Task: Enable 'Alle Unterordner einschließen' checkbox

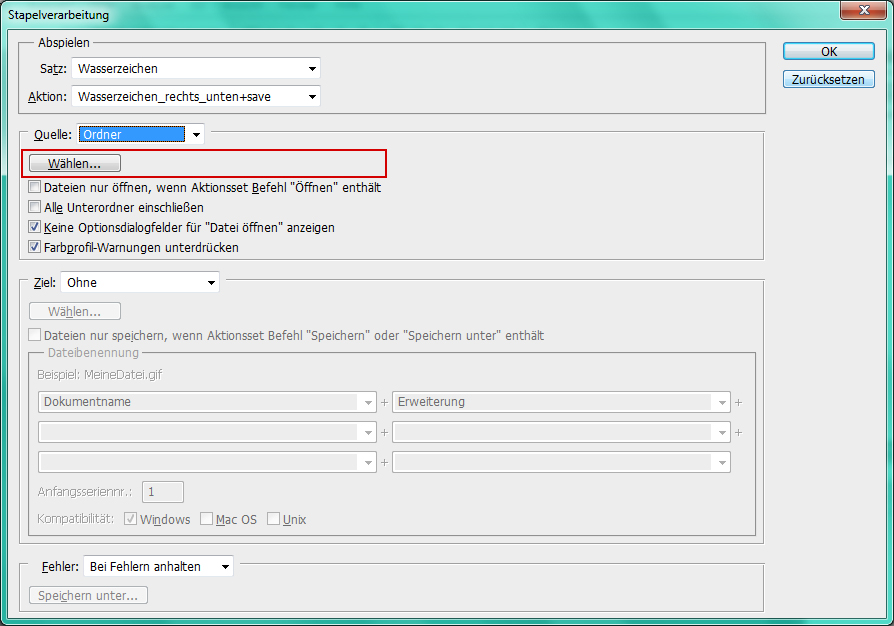Action: pyautogui.click(x=35, y=207)
